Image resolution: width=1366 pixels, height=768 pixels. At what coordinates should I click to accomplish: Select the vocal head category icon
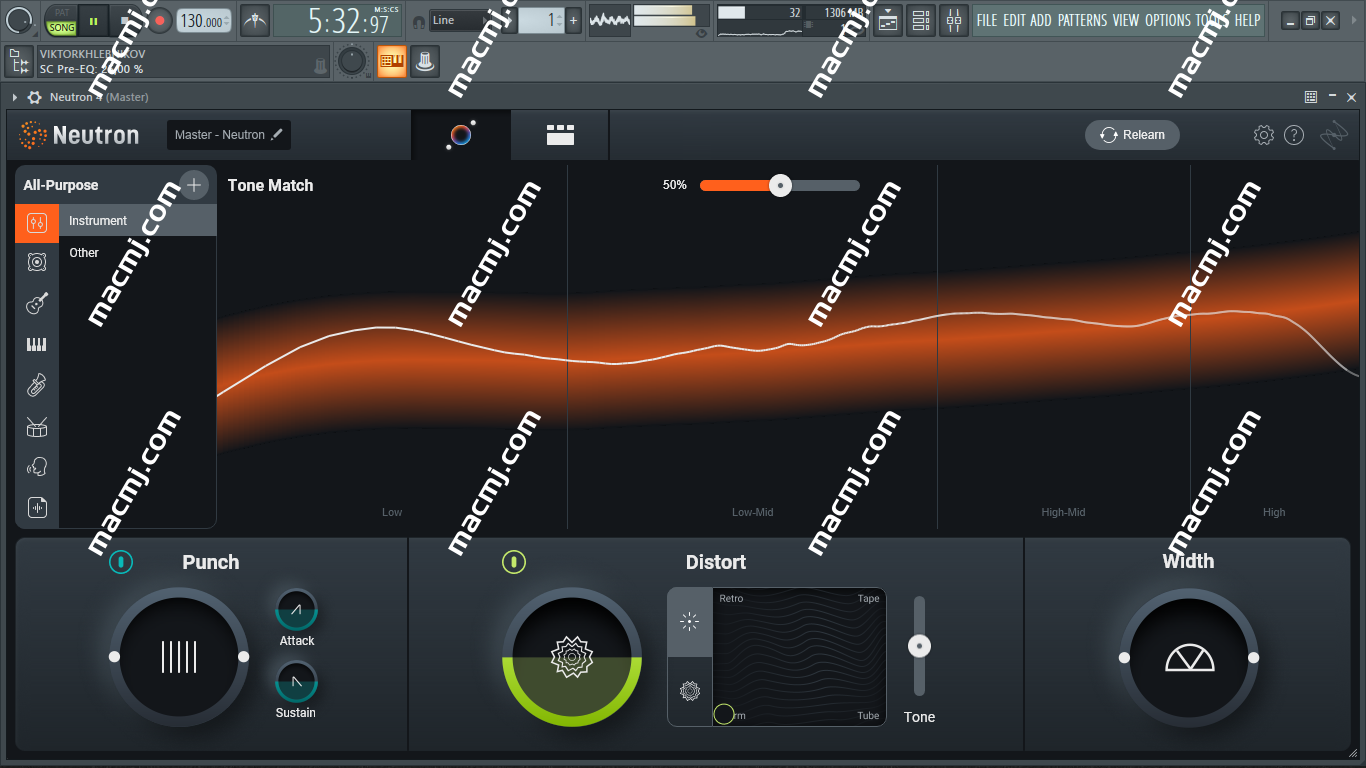37,467
